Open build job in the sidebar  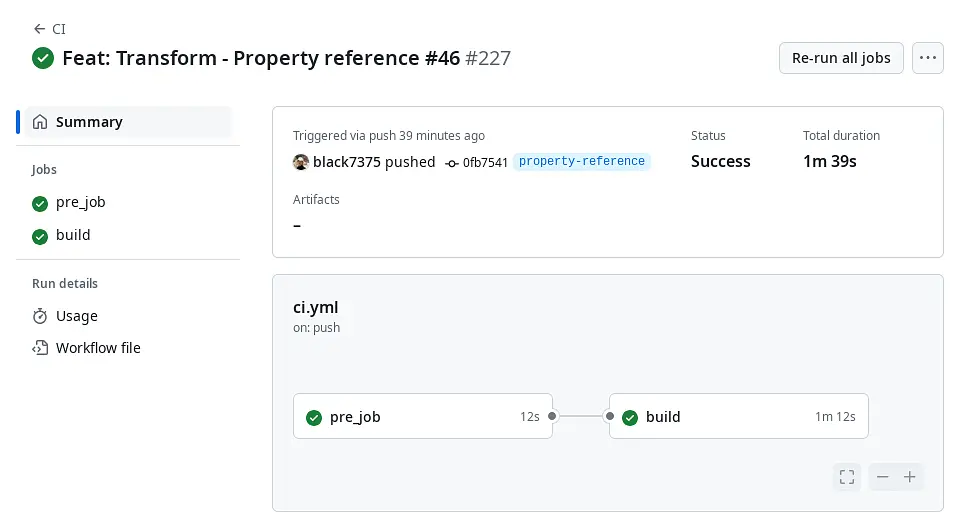(x=73, y=235)
